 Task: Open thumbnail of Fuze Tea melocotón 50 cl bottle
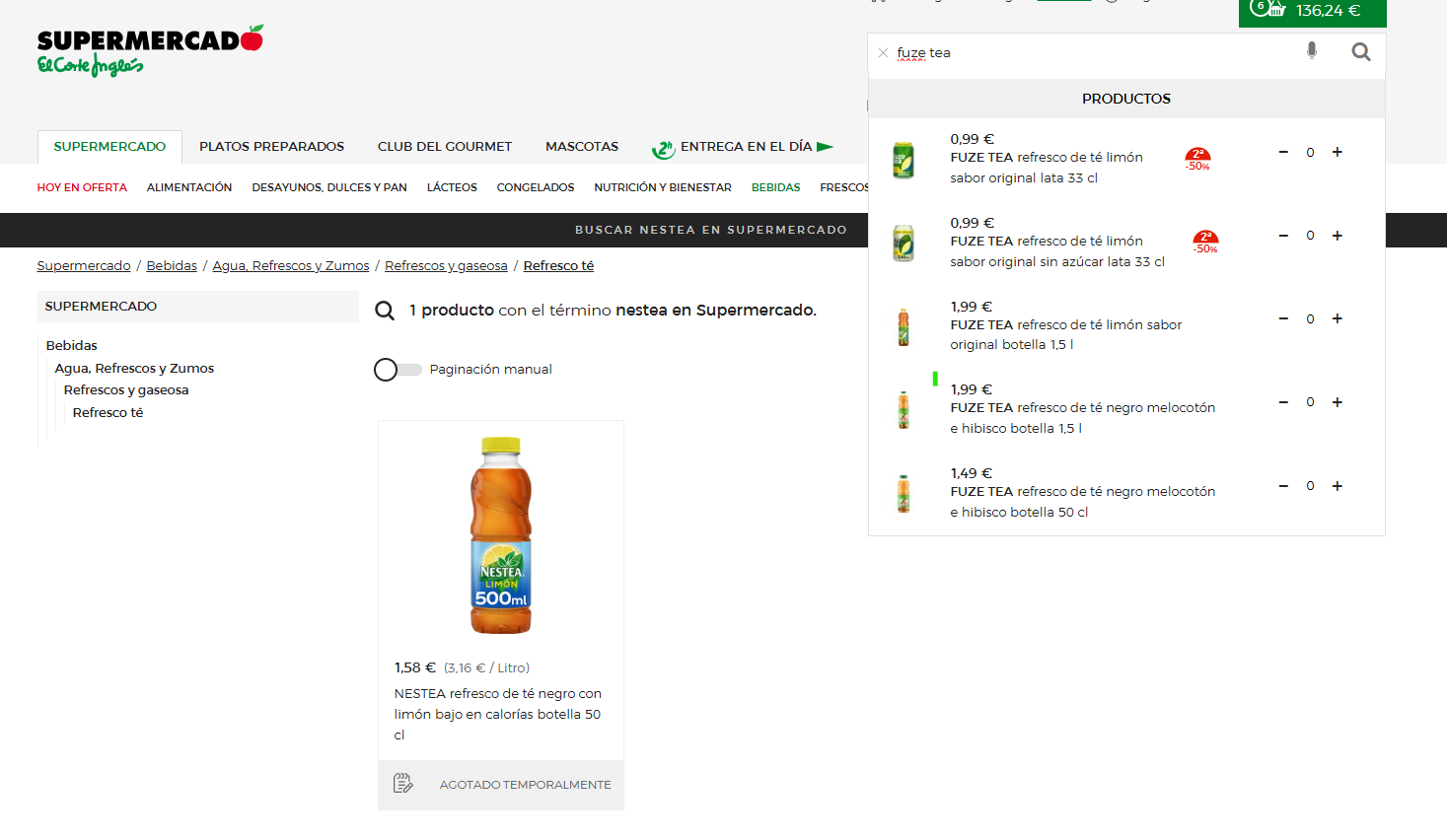[904, 493]
